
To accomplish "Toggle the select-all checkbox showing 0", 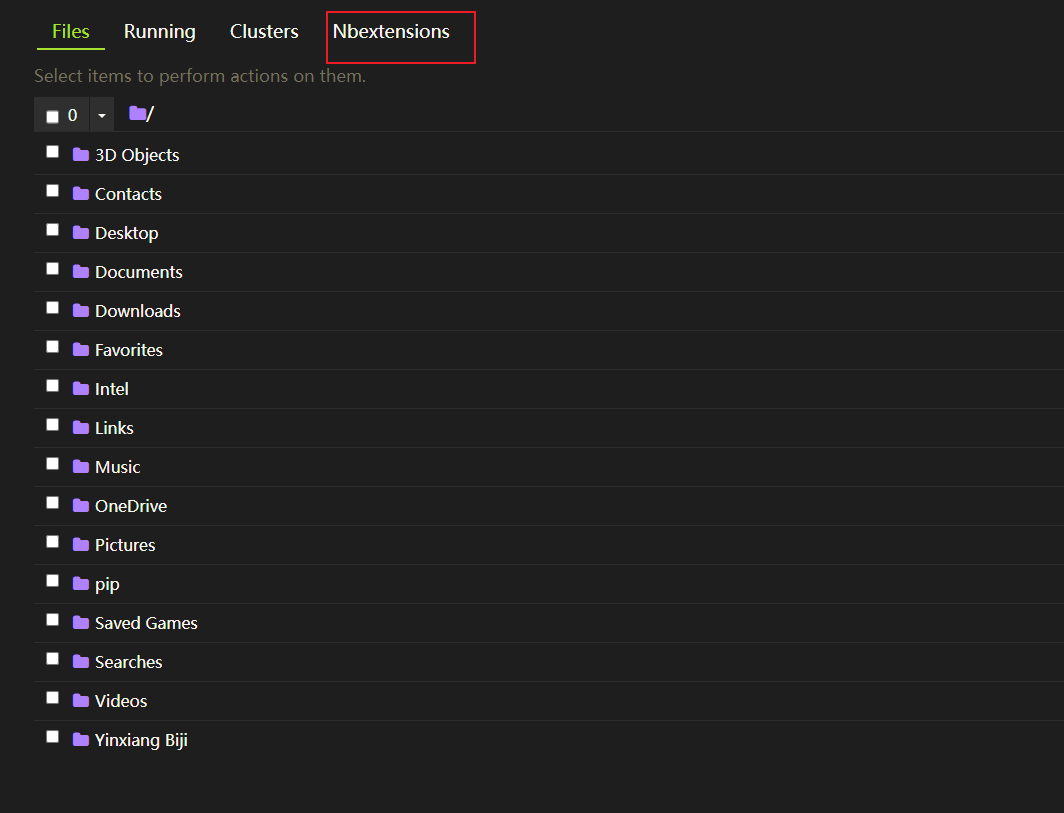I will point(52,116).
